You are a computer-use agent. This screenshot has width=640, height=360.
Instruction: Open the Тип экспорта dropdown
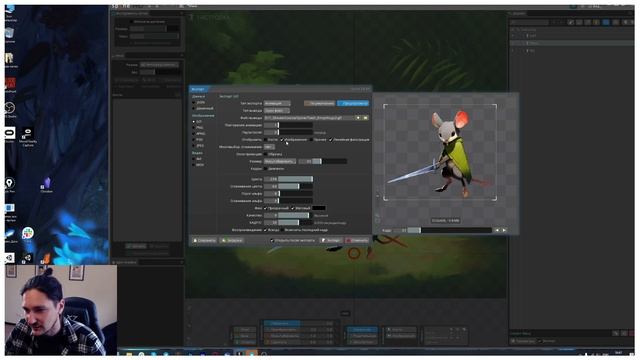click(x=277, y=103)
